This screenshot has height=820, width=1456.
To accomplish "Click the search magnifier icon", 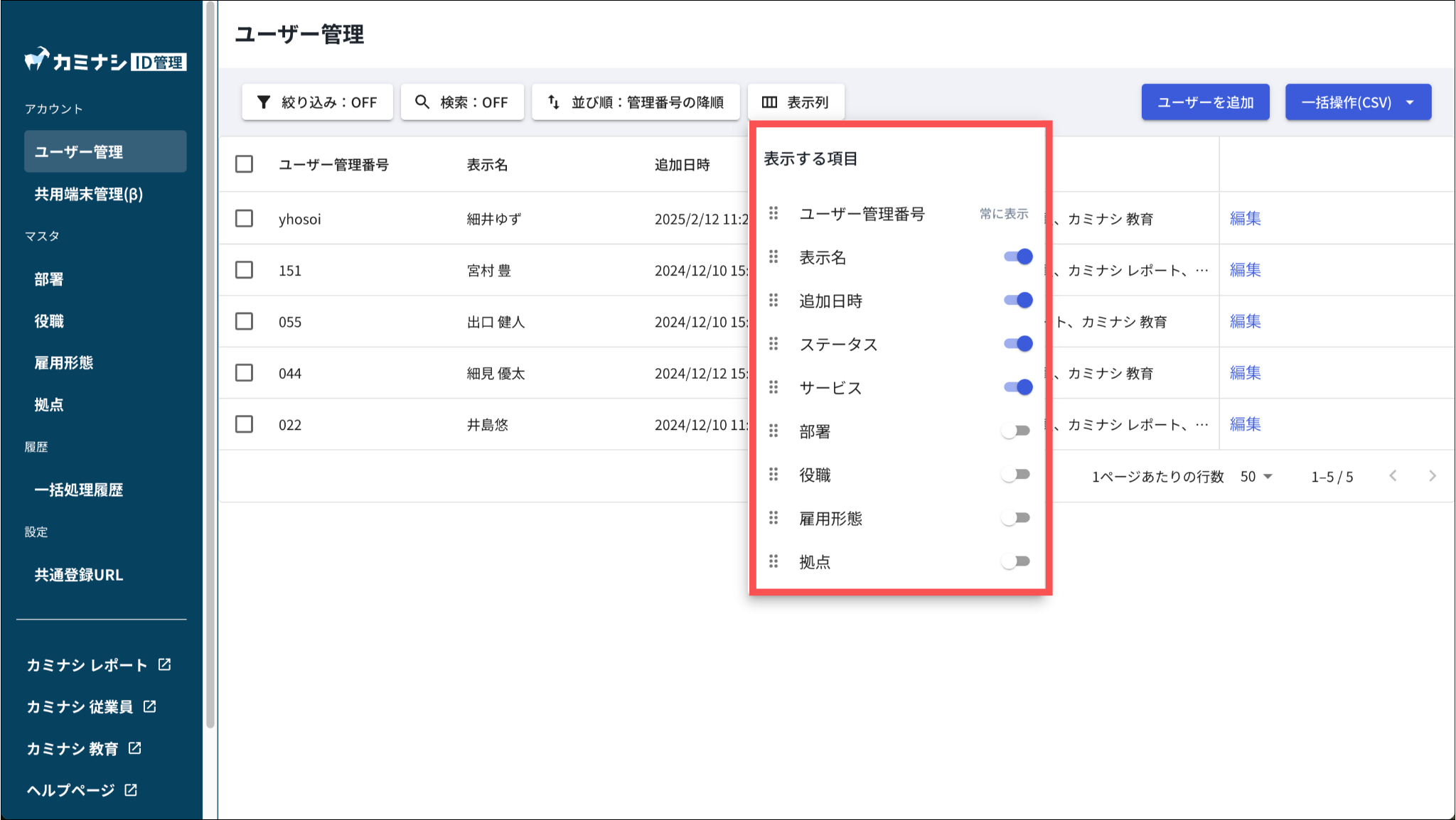I will coord(422,102).
